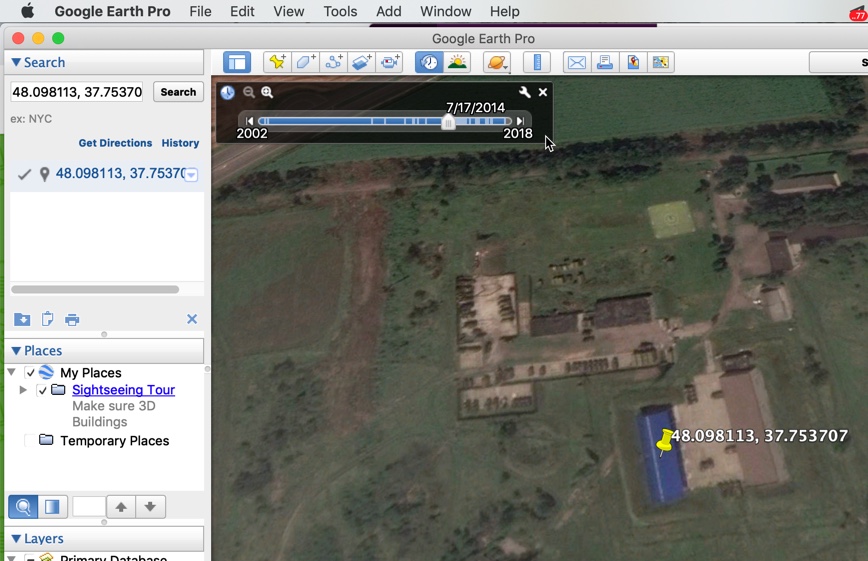The width and height of the screenshot is (868, 561).
Task: Toggle the historical imagery clock button
Action: point(429,62)
